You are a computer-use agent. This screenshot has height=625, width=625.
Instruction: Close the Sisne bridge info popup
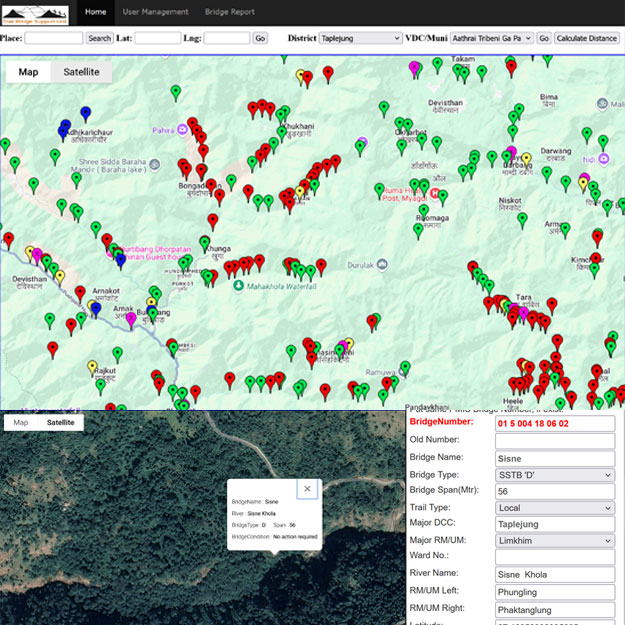(307, 489)
